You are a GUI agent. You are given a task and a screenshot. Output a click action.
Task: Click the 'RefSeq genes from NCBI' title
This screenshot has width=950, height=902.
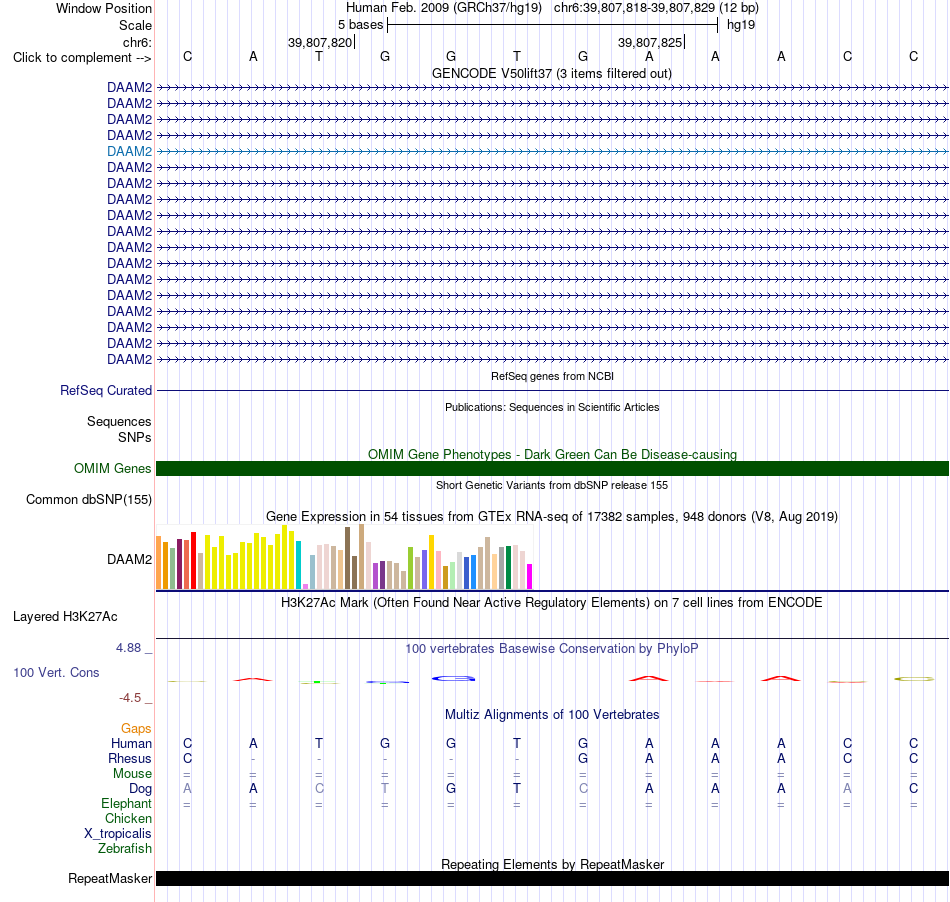(x=552, y=376)
